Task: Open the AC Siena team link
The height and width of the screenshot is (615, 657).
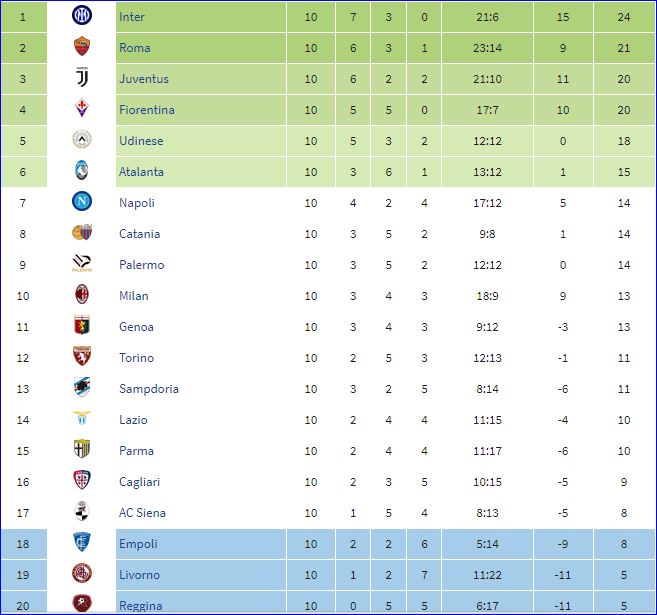Action: (142, 513)
